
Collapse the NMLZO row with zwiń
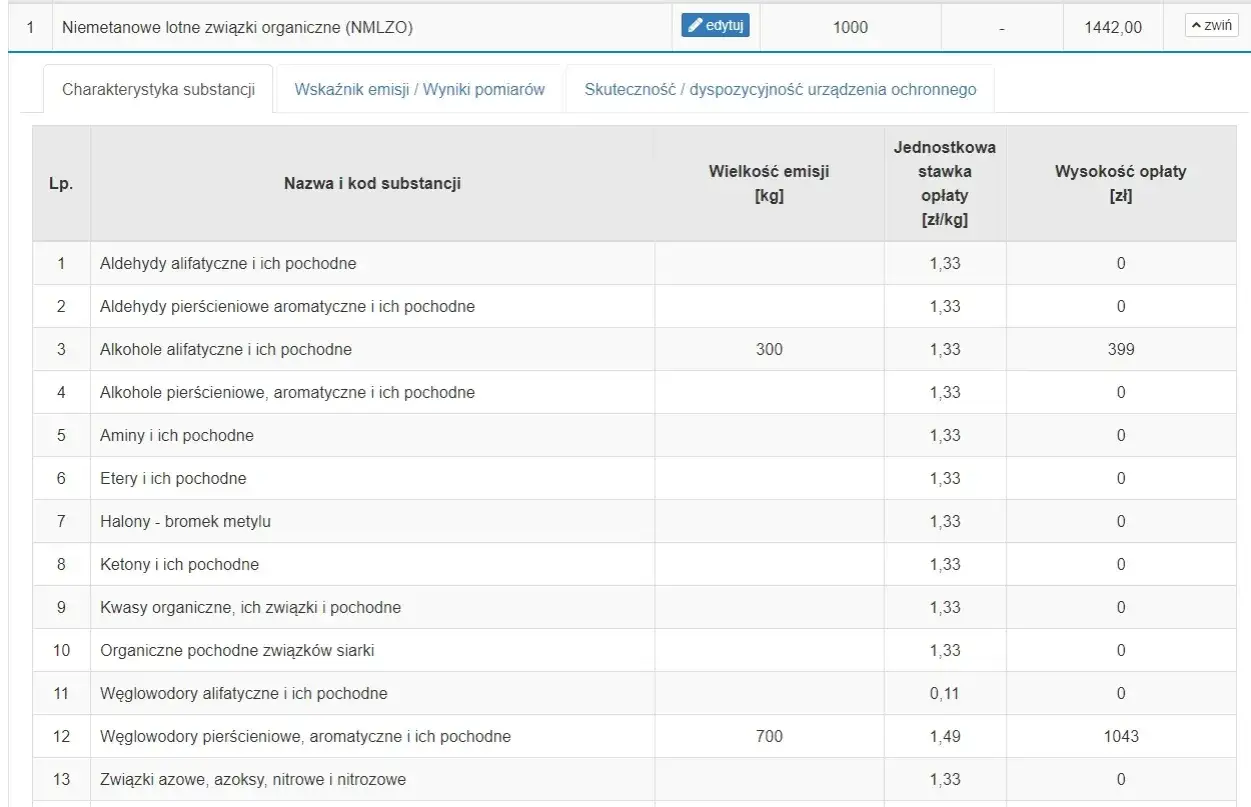(x=1211, y=26)
